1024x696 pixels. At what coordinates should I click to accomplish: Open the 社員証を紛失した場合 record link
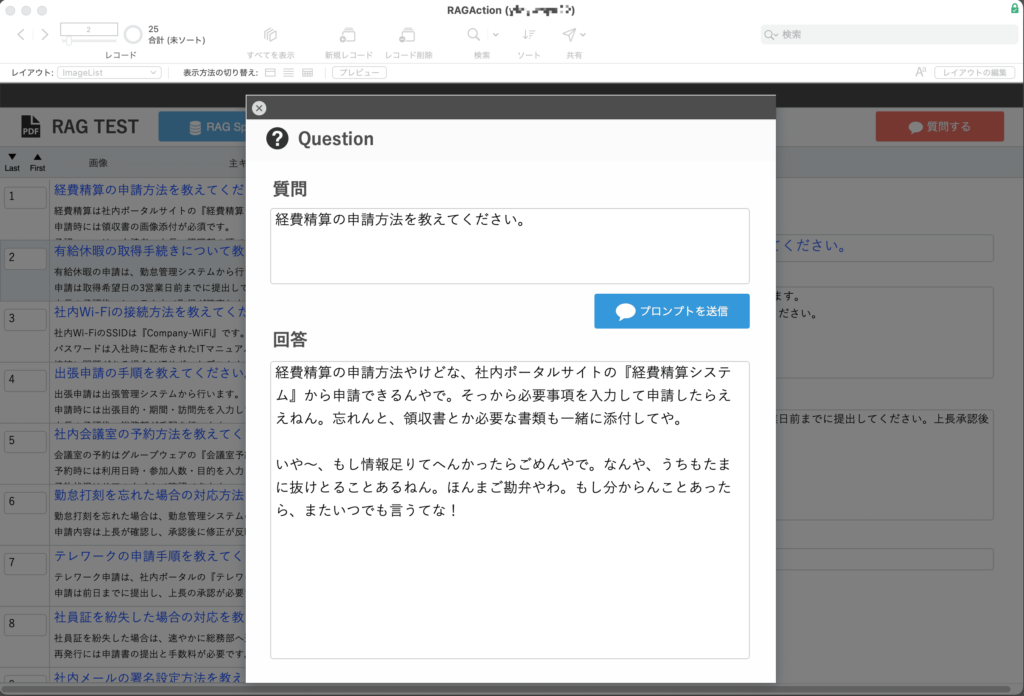click(x=150, y=617)
